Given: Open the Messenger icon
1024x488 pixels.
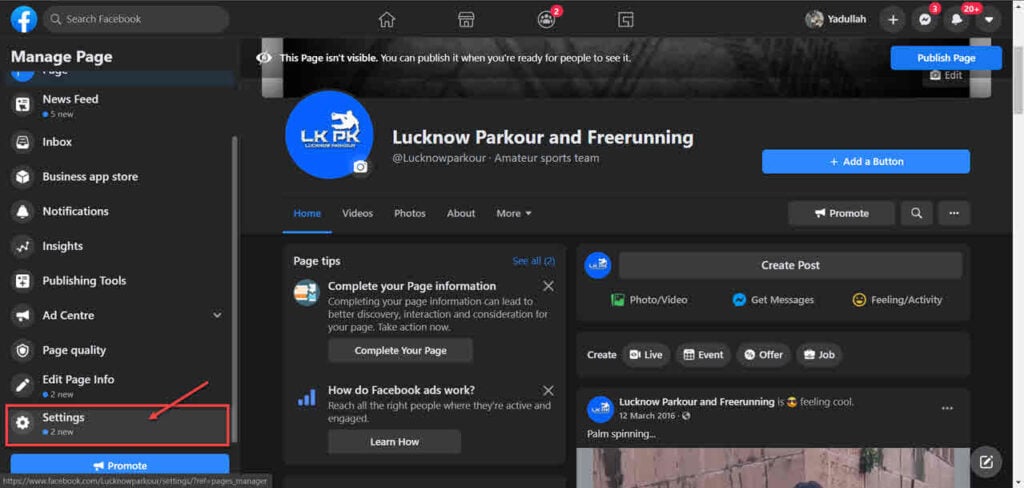Looking at the screenshot, I should [925, 20].
